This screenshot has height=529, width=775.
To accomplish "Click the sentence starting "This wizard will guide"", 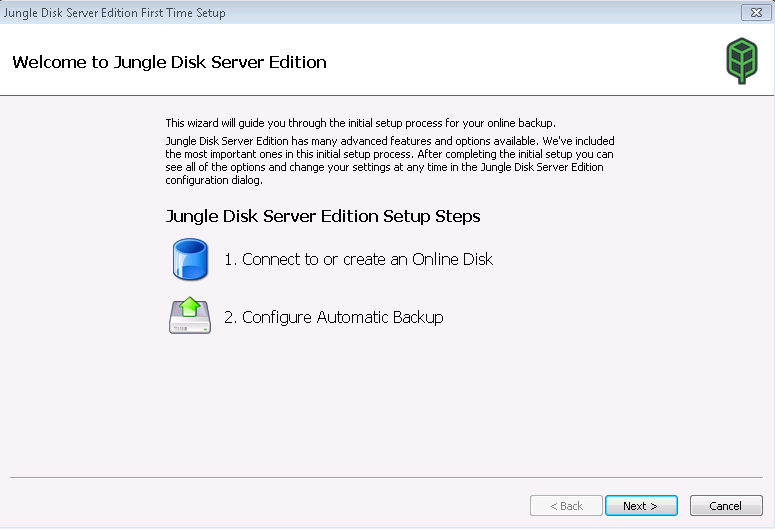I will 360,123.
